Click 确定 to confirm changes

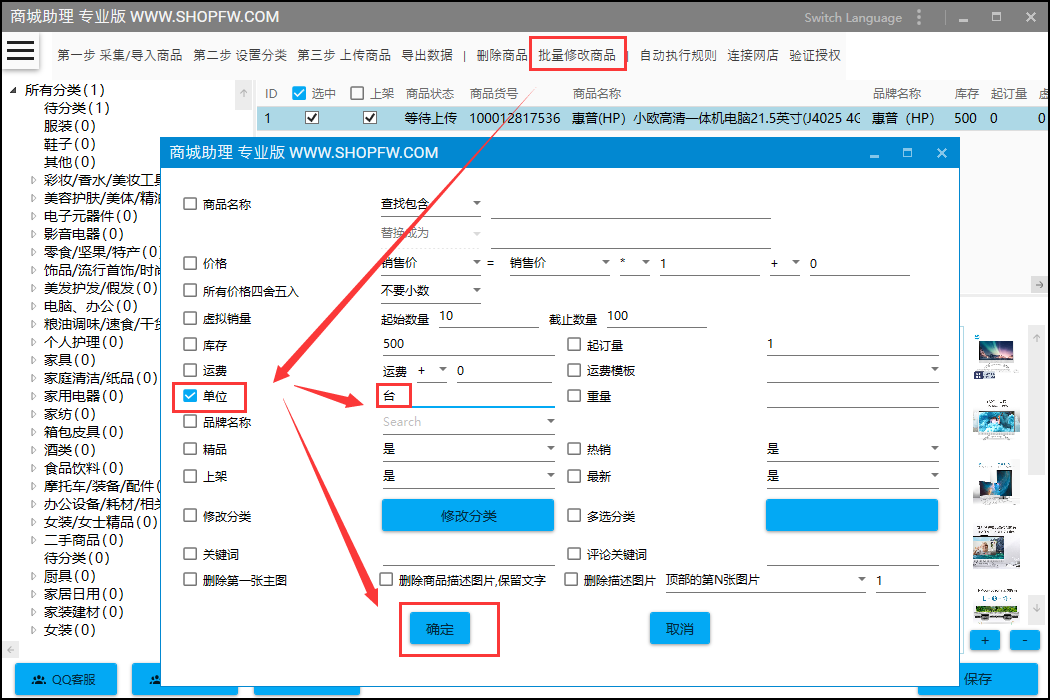[440, 629]
